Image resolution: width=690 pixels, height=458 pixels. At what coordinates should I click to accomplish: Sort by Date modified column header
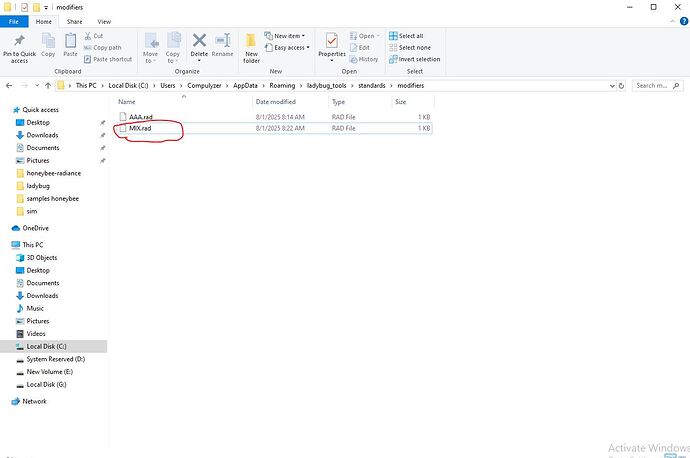[275, 102]
